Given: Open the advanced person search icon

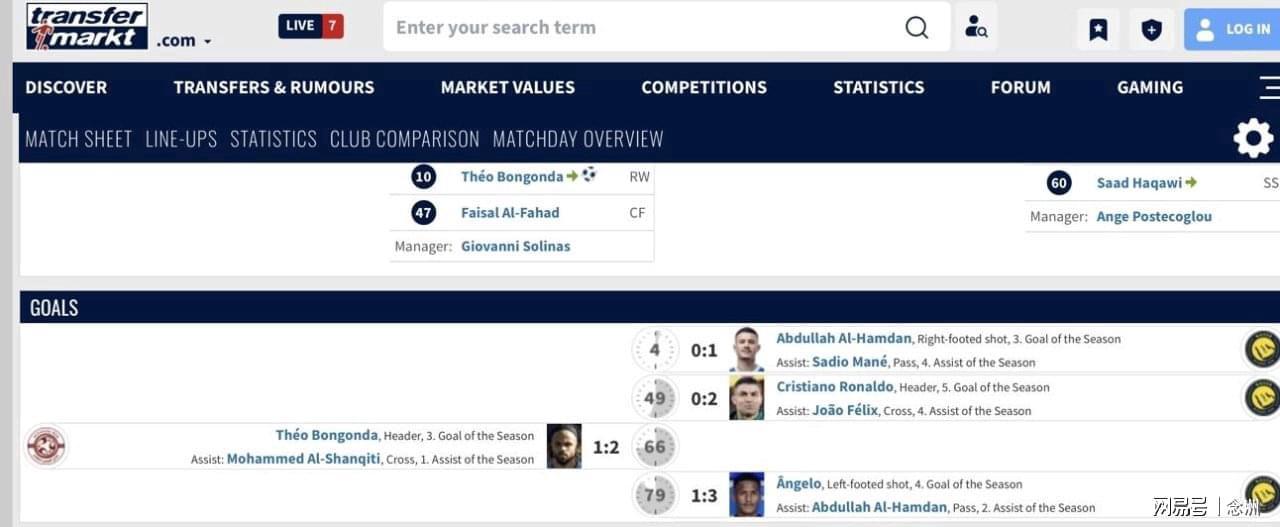Looking at the screenshot, I should point(976,27).
